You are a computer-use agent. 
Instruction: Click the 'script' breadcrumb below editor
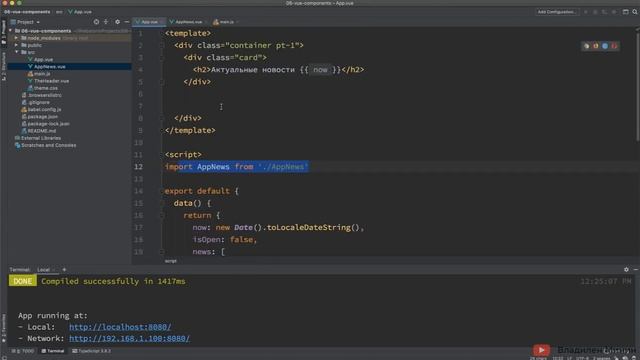(x=171, y=261)
